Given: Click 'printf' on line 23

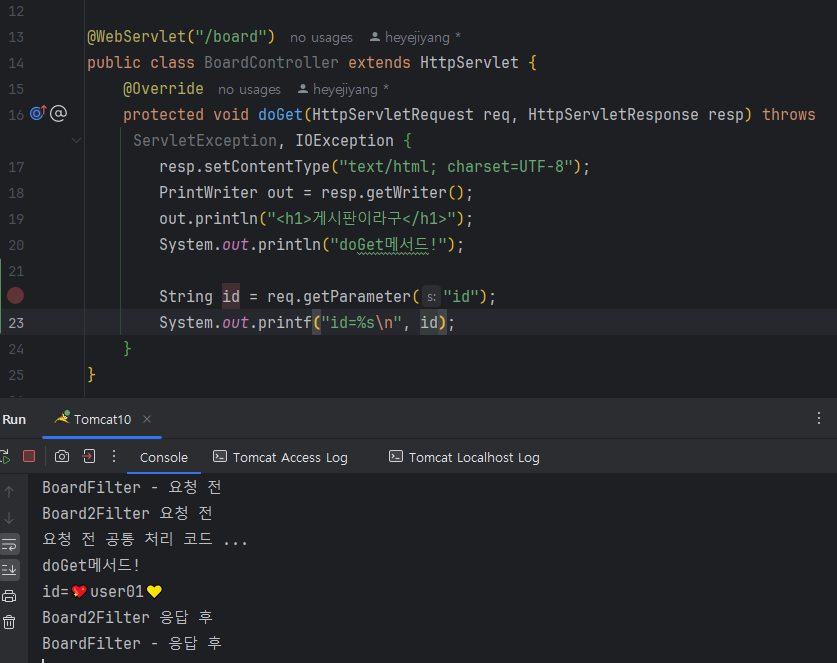Looking at the screenshot, I should tap(285, 322).
